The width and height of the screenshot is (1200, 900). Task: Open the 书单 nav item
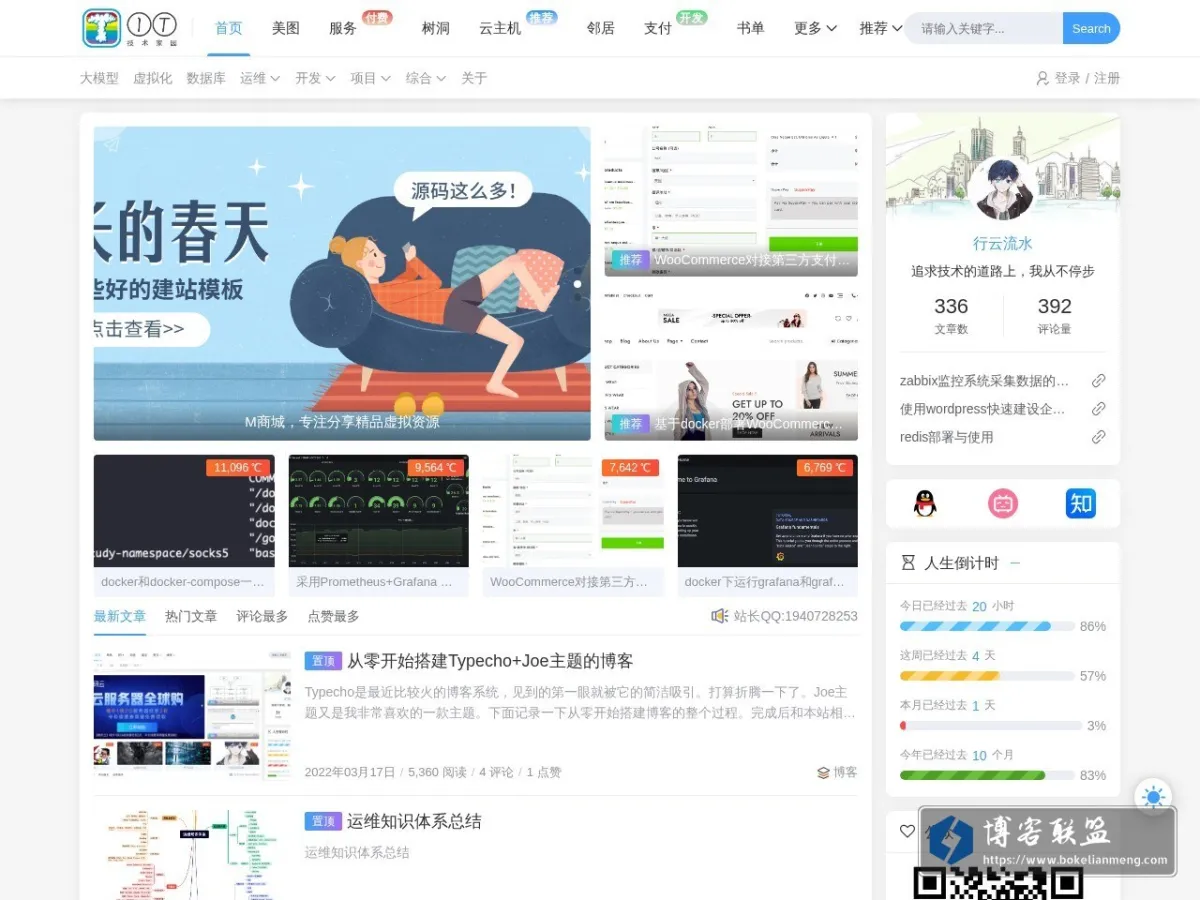(750, 28)
